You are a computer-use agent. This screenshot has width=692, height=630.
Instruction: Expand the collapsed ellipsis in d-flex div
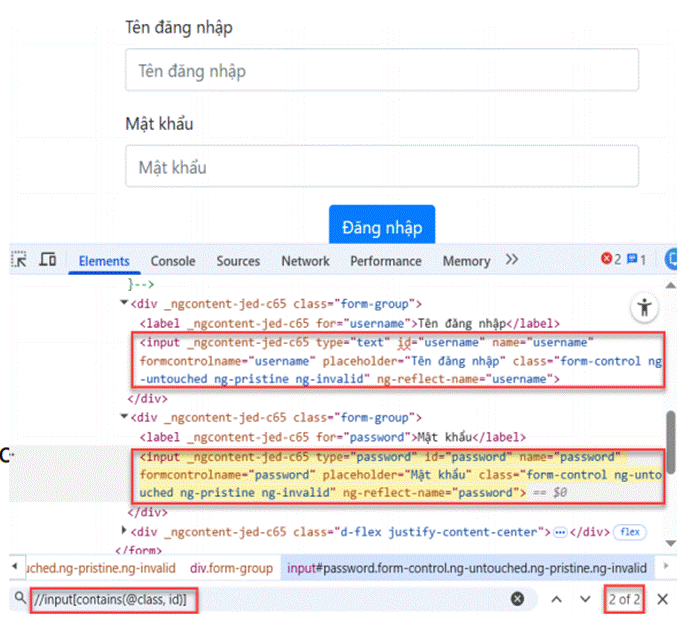(x=560, y=531)
